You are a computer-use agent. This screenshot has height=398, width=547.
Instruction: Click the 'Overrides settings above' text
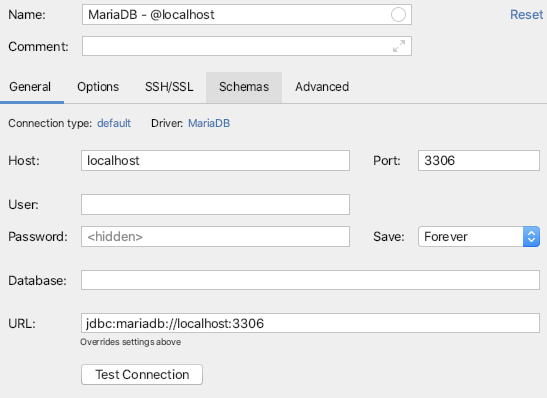pos(130,342)
